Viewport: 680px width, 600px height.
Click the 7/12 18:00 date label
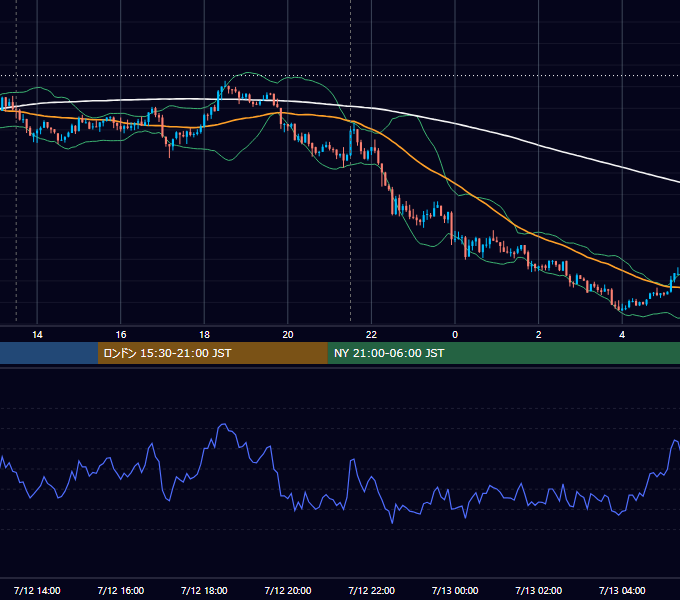(x=204, y=590)
